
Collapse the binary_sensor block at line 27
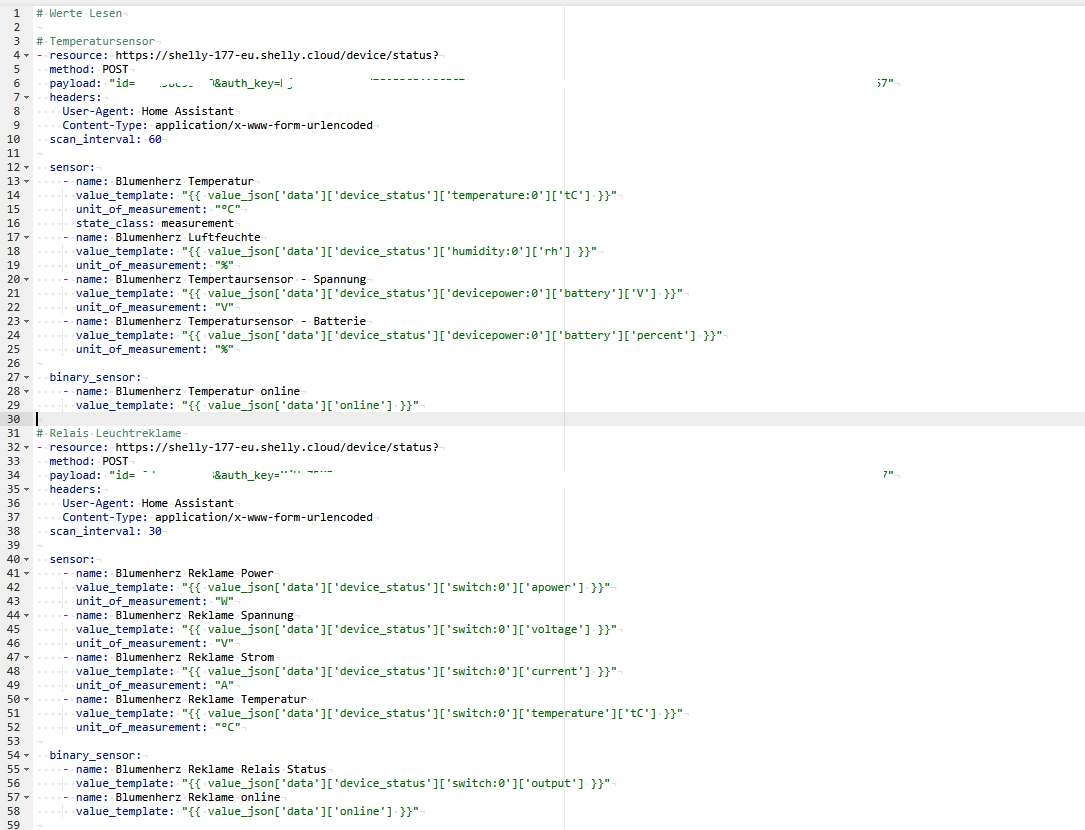click(x=26, y=377)
